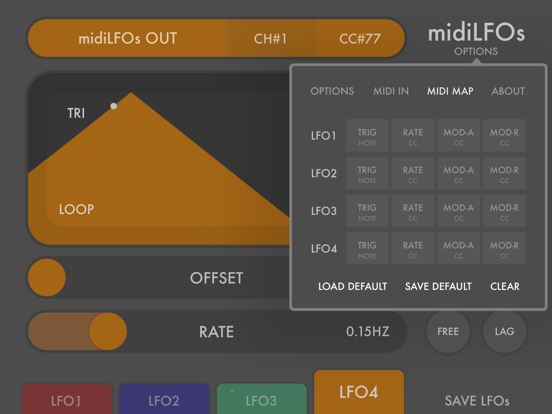Assign LFO1 MOD-R CC mapping
Screen dimensions: 552x414
click(504, 136)
